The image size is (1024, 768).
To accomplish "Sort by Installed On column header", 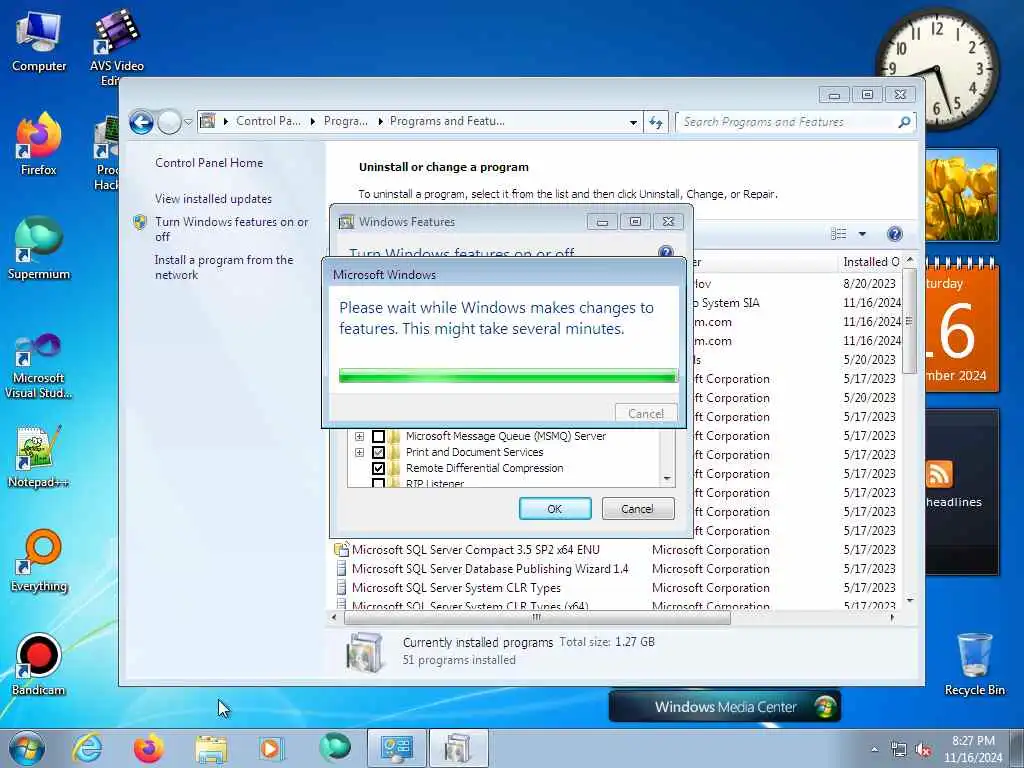I will pos(871,262).
